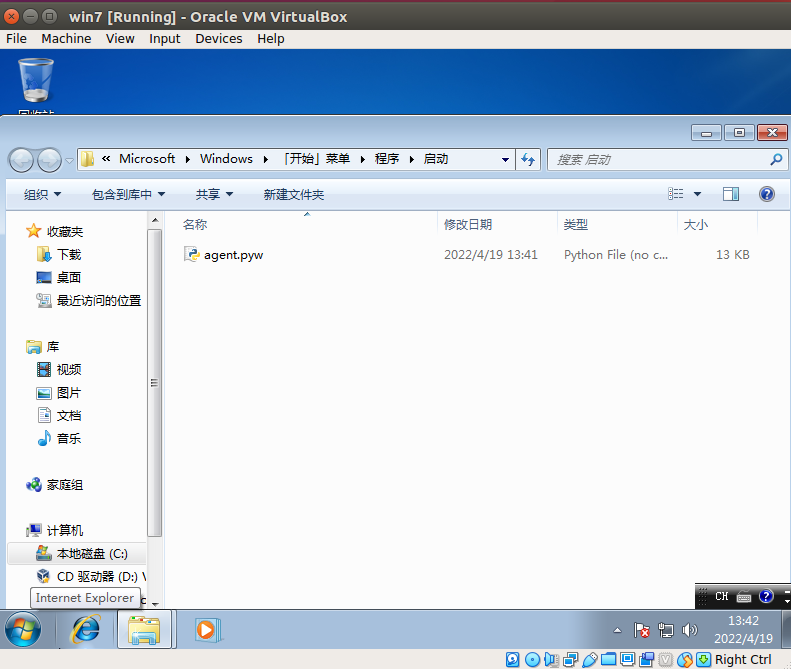Image resolution: width=791 pixels, height=669 pixels.
Task: Open recent pages dropdown beside forward arrow
Action: [69, 160]
